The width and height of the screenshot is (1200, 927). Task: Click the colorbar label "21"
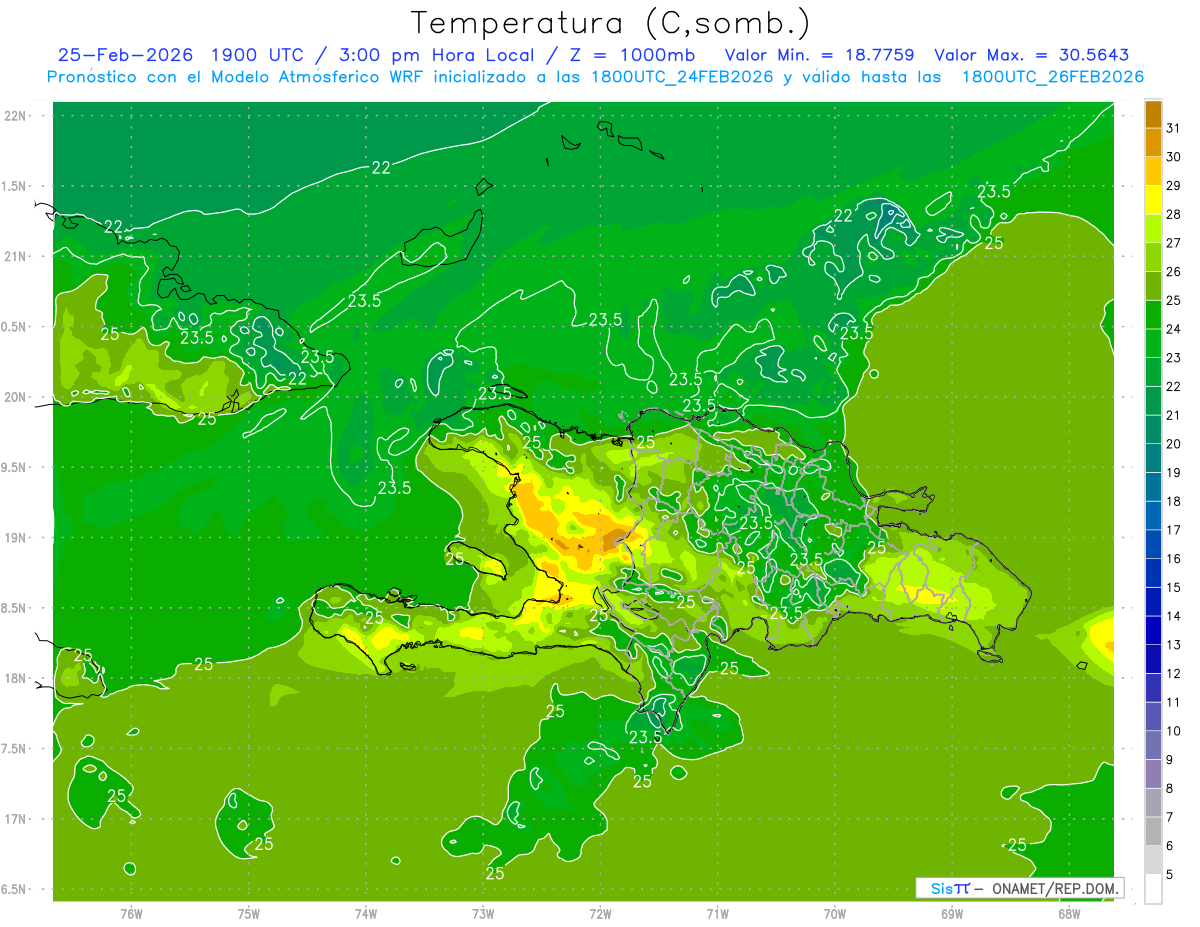1174,415
